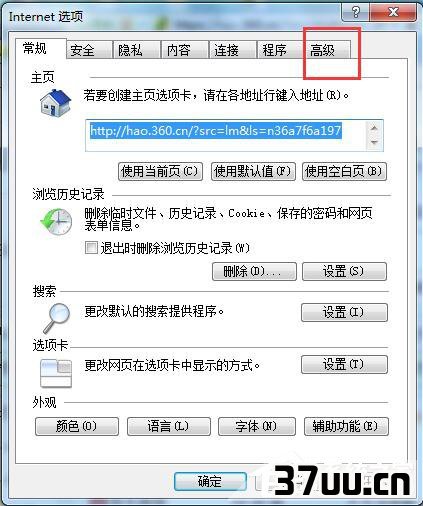
Task: Click the down arrow of homepage scrollbar
Action: pos(374,142)
